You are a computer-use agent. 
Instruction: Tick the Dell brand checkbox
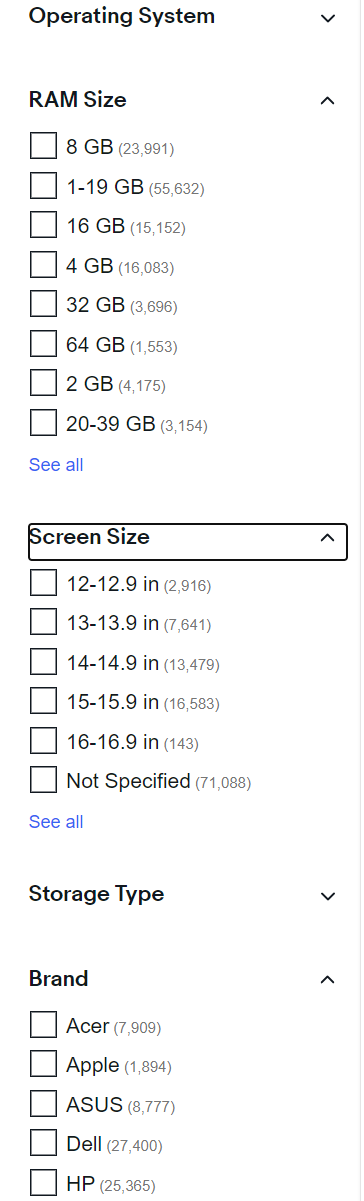coord(43,1144)
